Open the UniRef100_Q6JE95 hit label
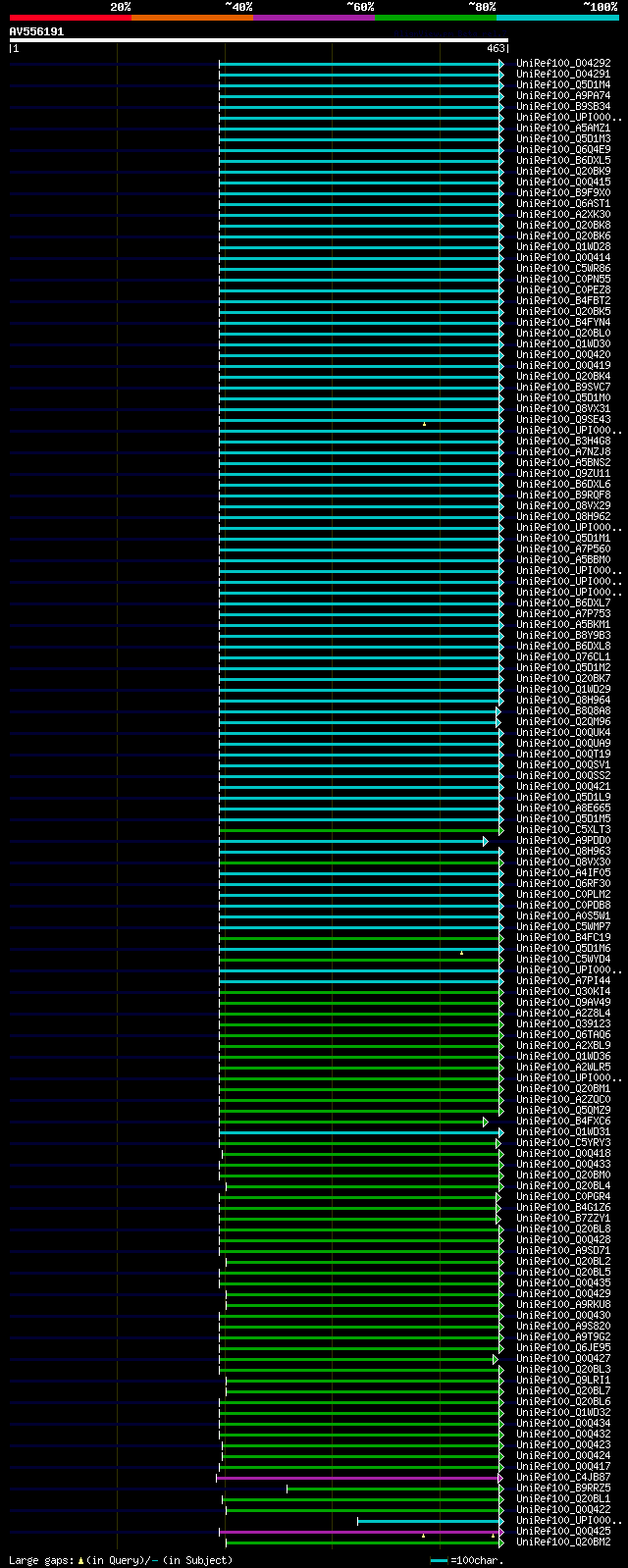The height and width of the screenshot is (1568, 628). [563, 1348]
